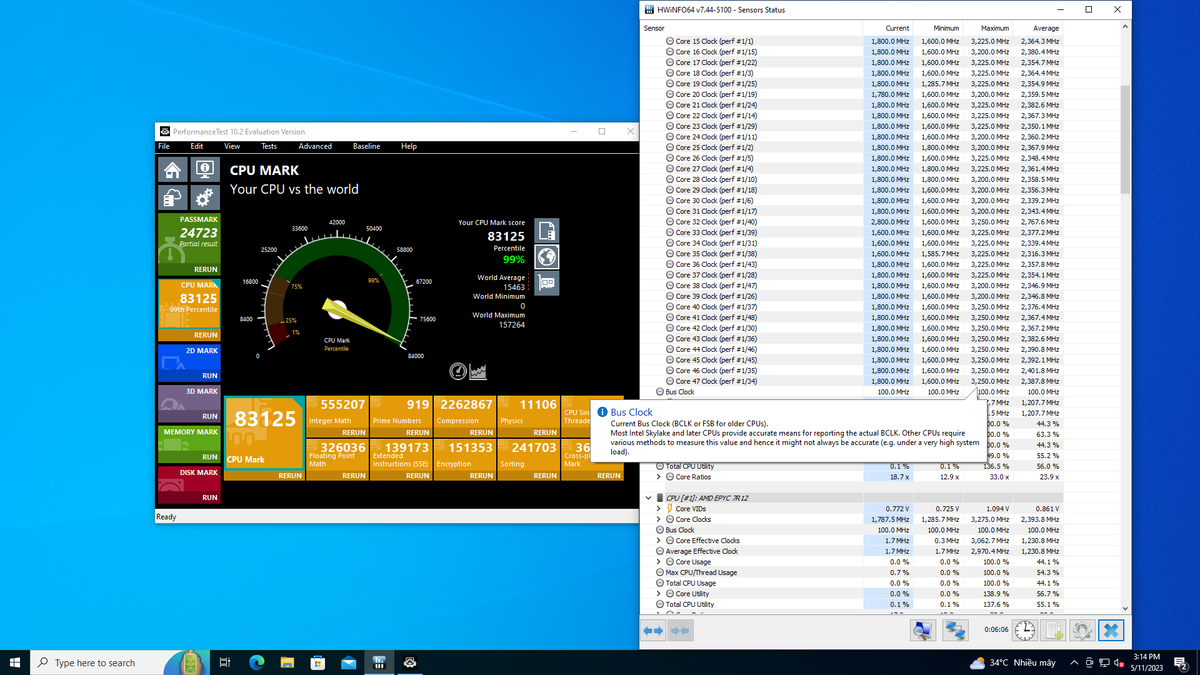This screenshot has width=1200, height=675.
Task: Open the Advanced menu in PerformanceTest
Action: pos(315,146)
